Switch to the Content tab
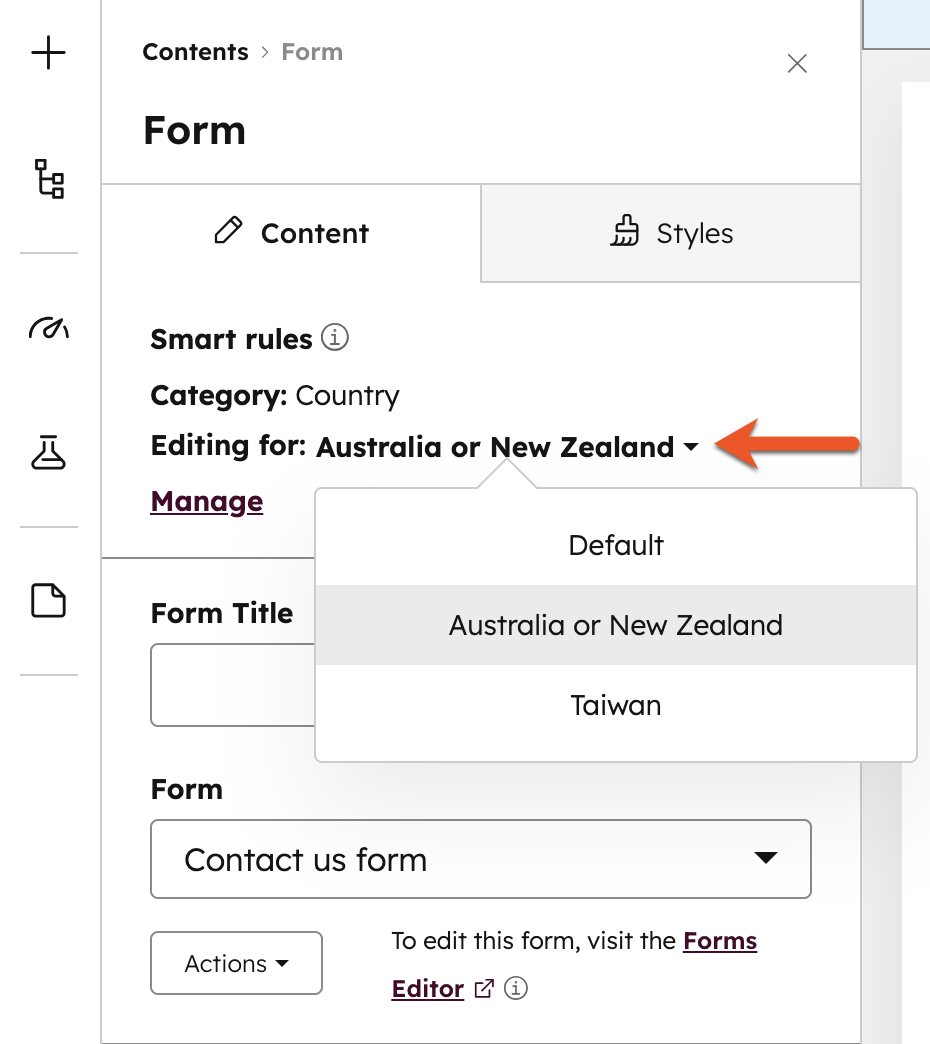 point(290,233)
